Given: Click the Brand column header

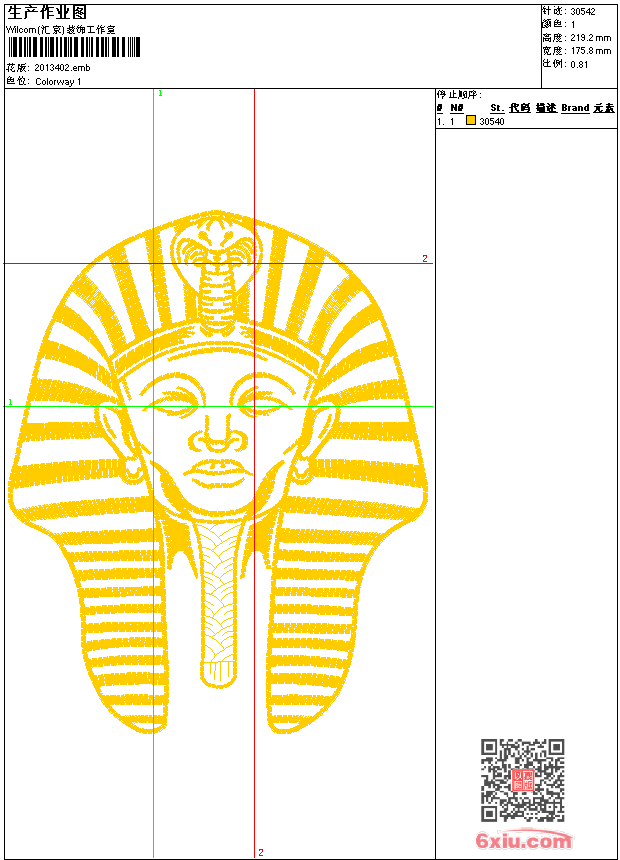Looking at the screenshot, I should [575, 108].
